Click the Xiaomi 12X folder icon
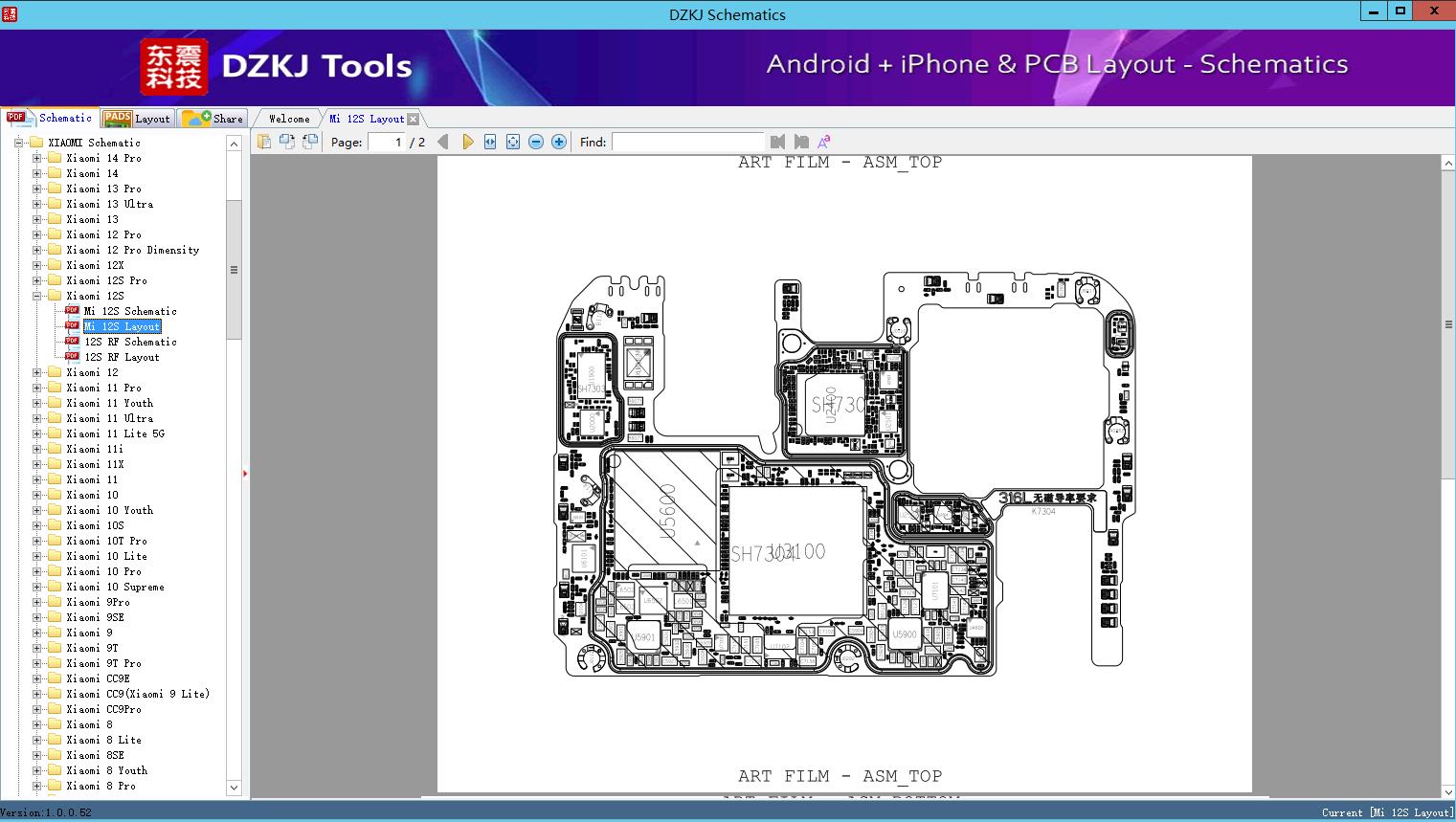This screenshot has width=1456, height=822. pos(55,265)
